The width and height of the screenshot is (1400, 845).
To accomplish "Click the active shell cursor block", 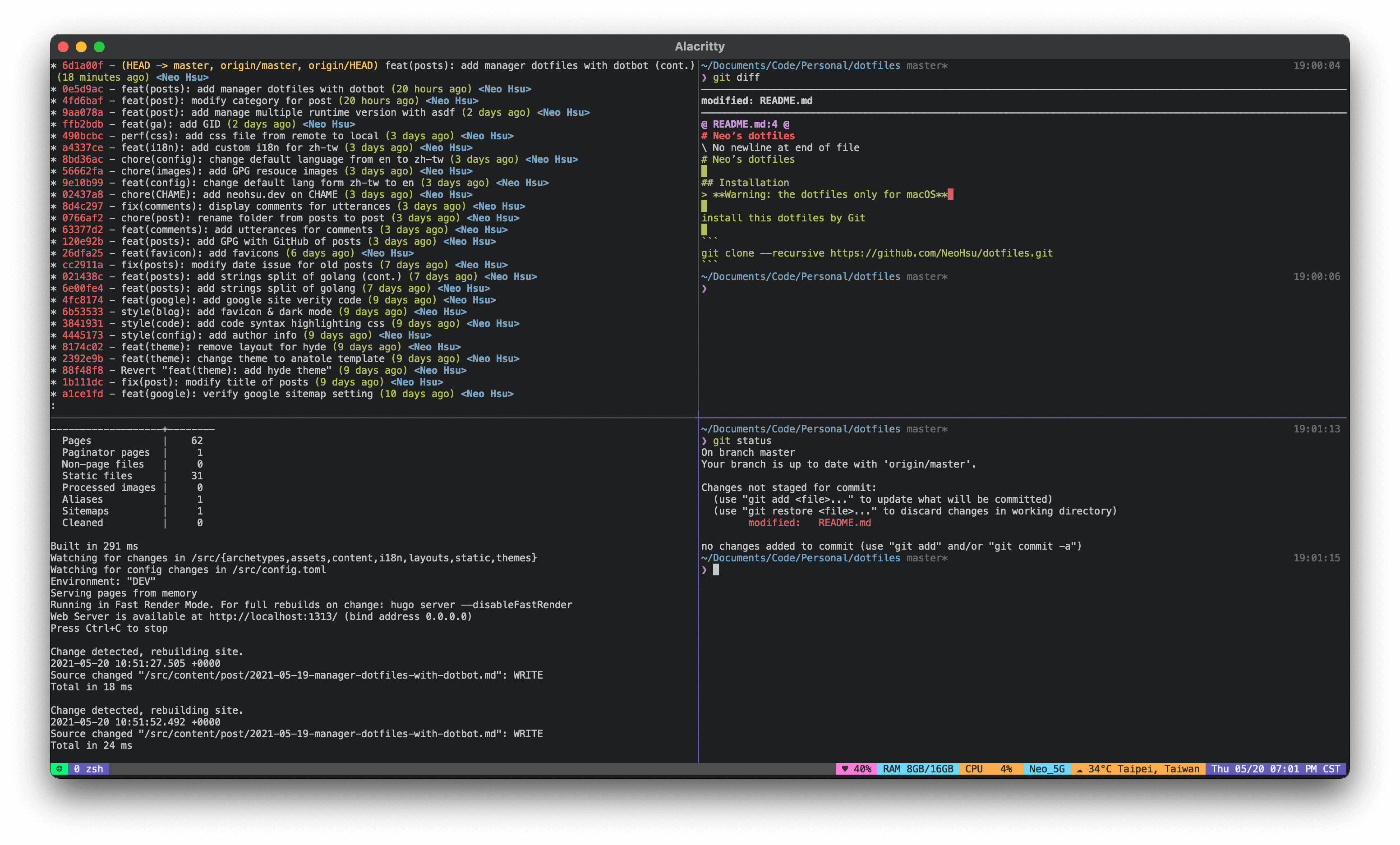I will 716,569.
